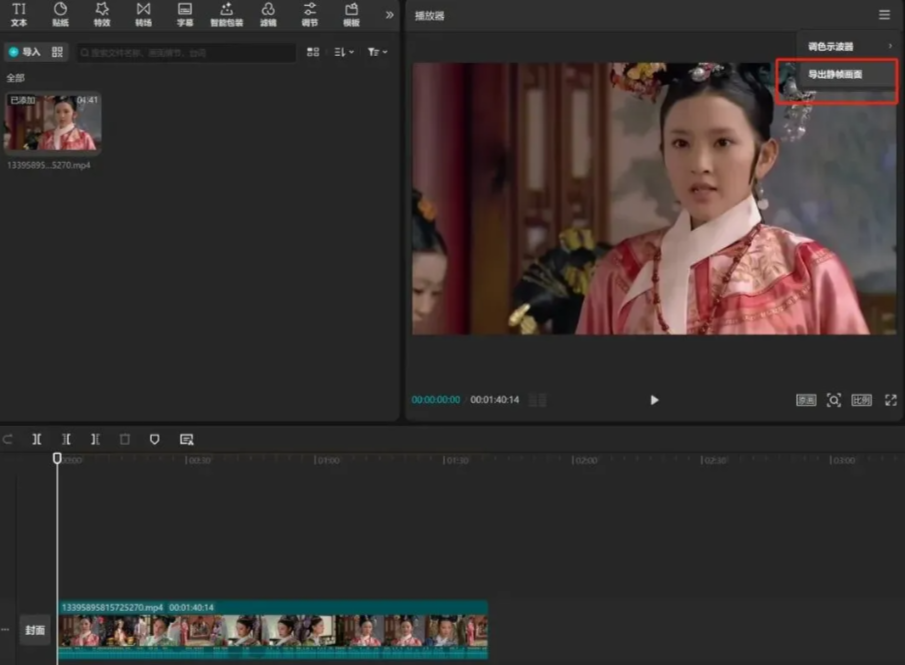Viewport: 905px width, 665px height.
Task: Open the 字幕 (Captions) tab
Action: click(185, 15)
